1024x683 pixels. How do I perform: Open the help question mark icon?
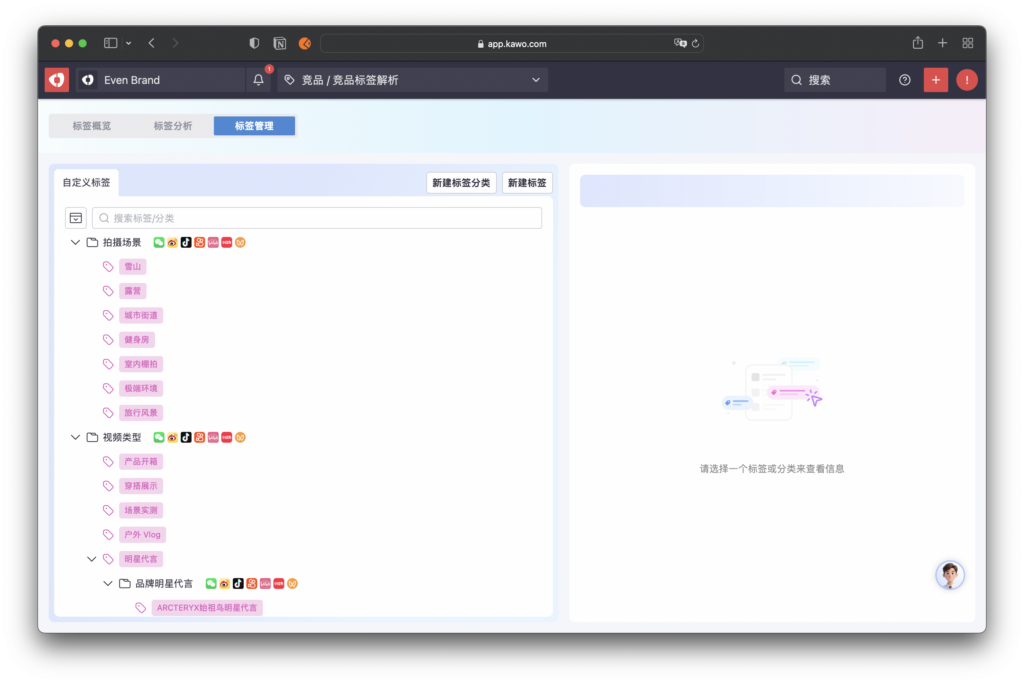click(905, 80)
